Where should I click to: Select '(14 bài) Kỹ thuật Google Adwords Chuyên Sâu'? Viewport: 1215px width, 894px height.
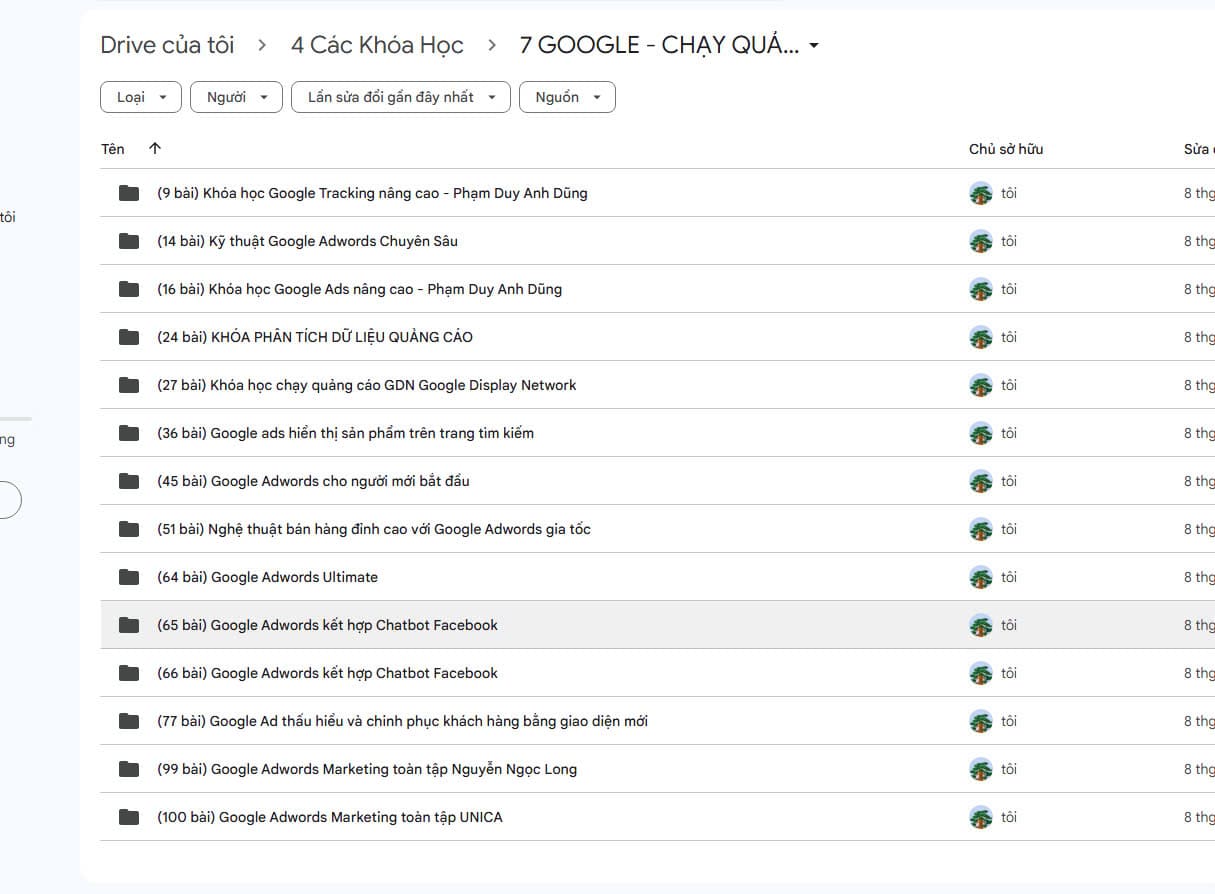[x=307, y=241]
